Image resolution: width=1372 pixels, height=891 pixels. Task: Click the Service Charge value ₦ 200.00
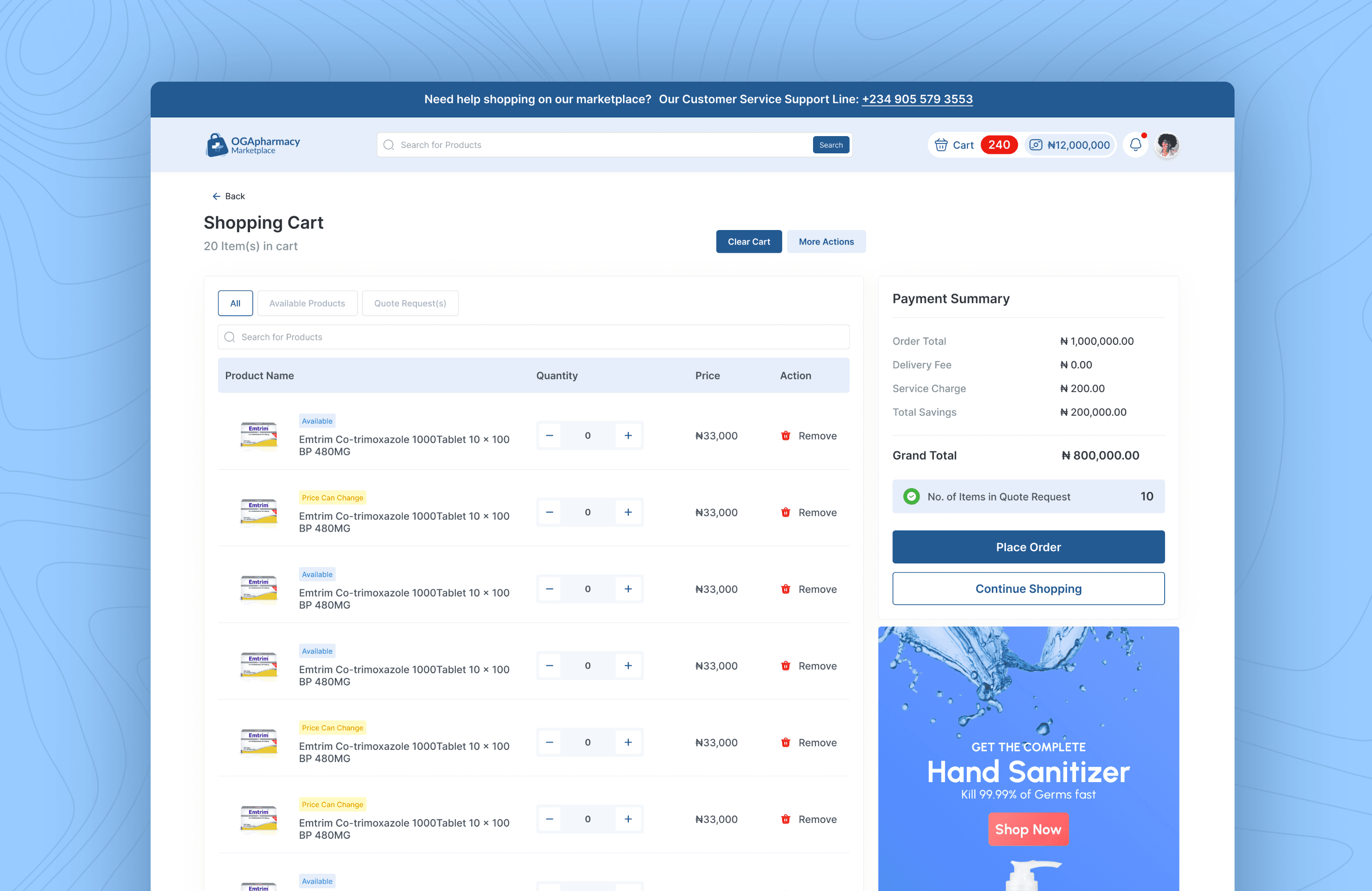click(x=1083, y=388)
